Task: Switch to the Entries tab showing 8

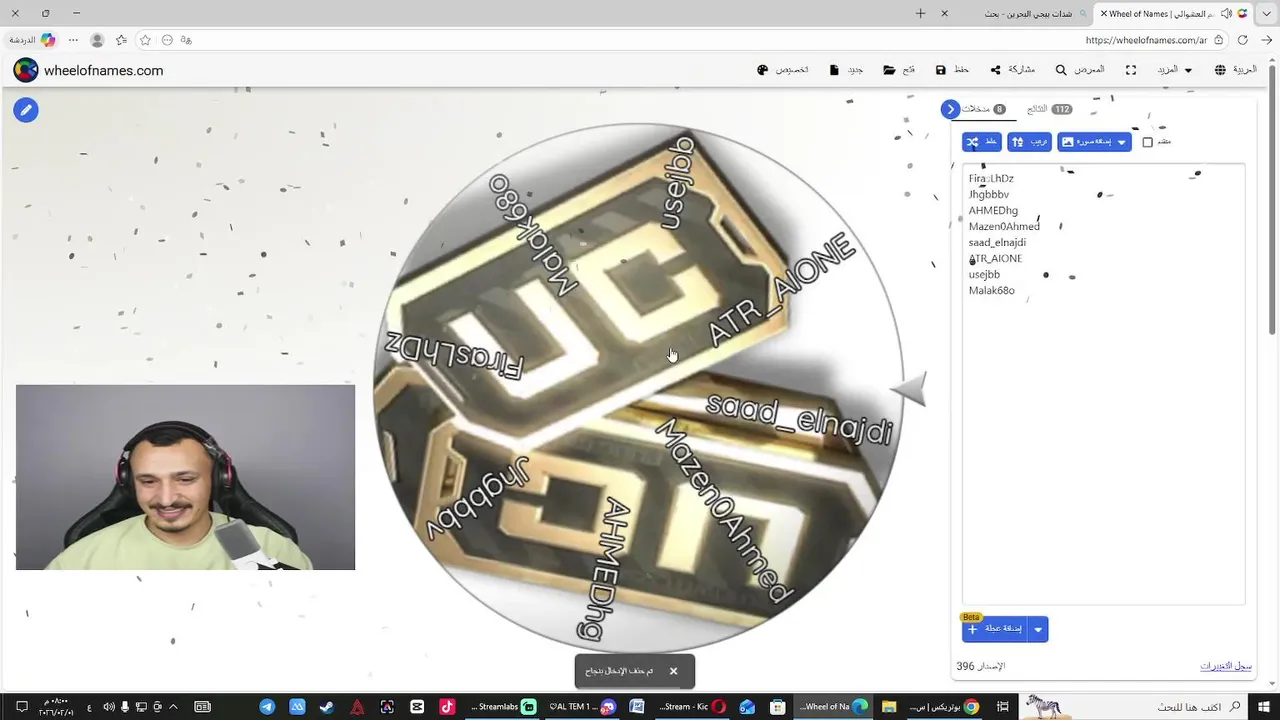Action: tap(983, 109)
